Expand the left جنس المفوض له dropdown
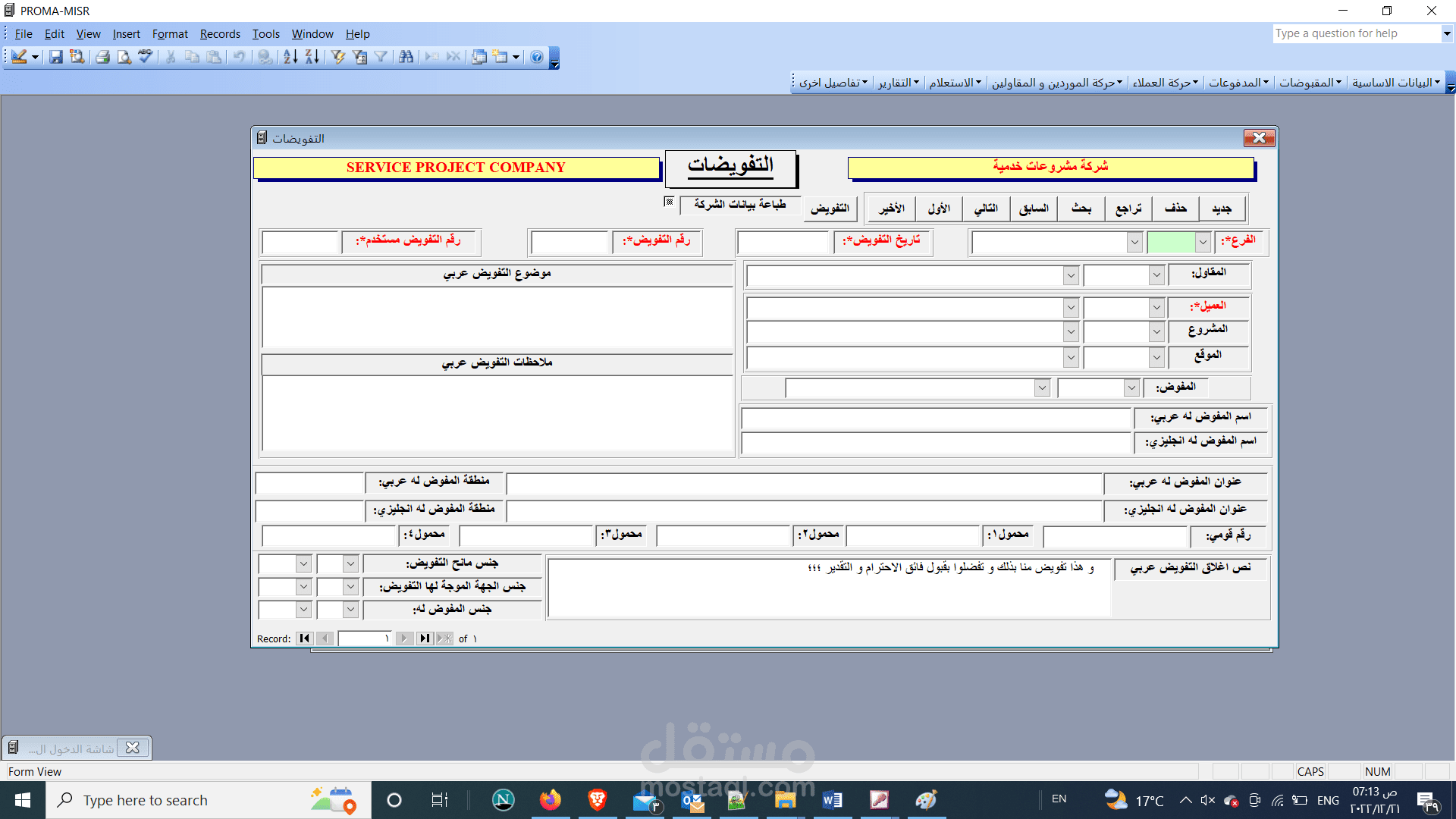This screenshot has height=819, width=1456. point(303,610)
